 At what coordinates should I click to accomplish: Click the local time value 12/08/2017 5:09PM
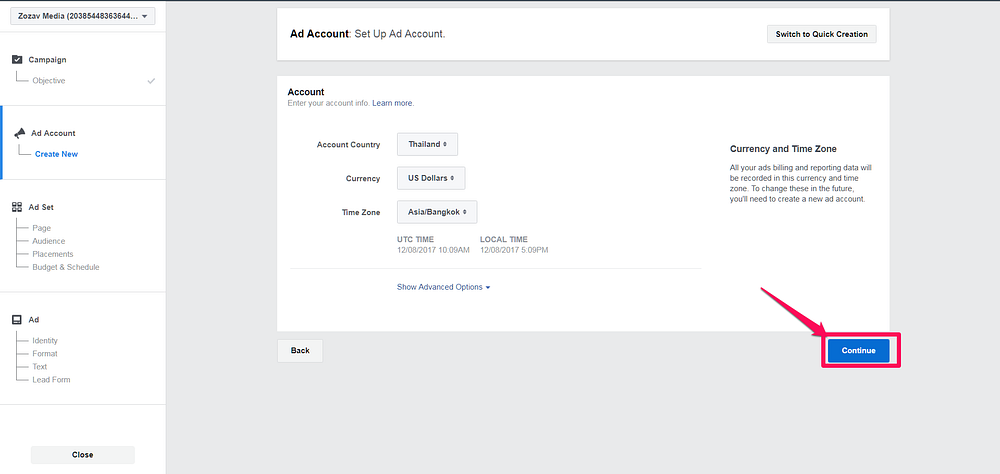pyautogui.click(x=514, y=250)
